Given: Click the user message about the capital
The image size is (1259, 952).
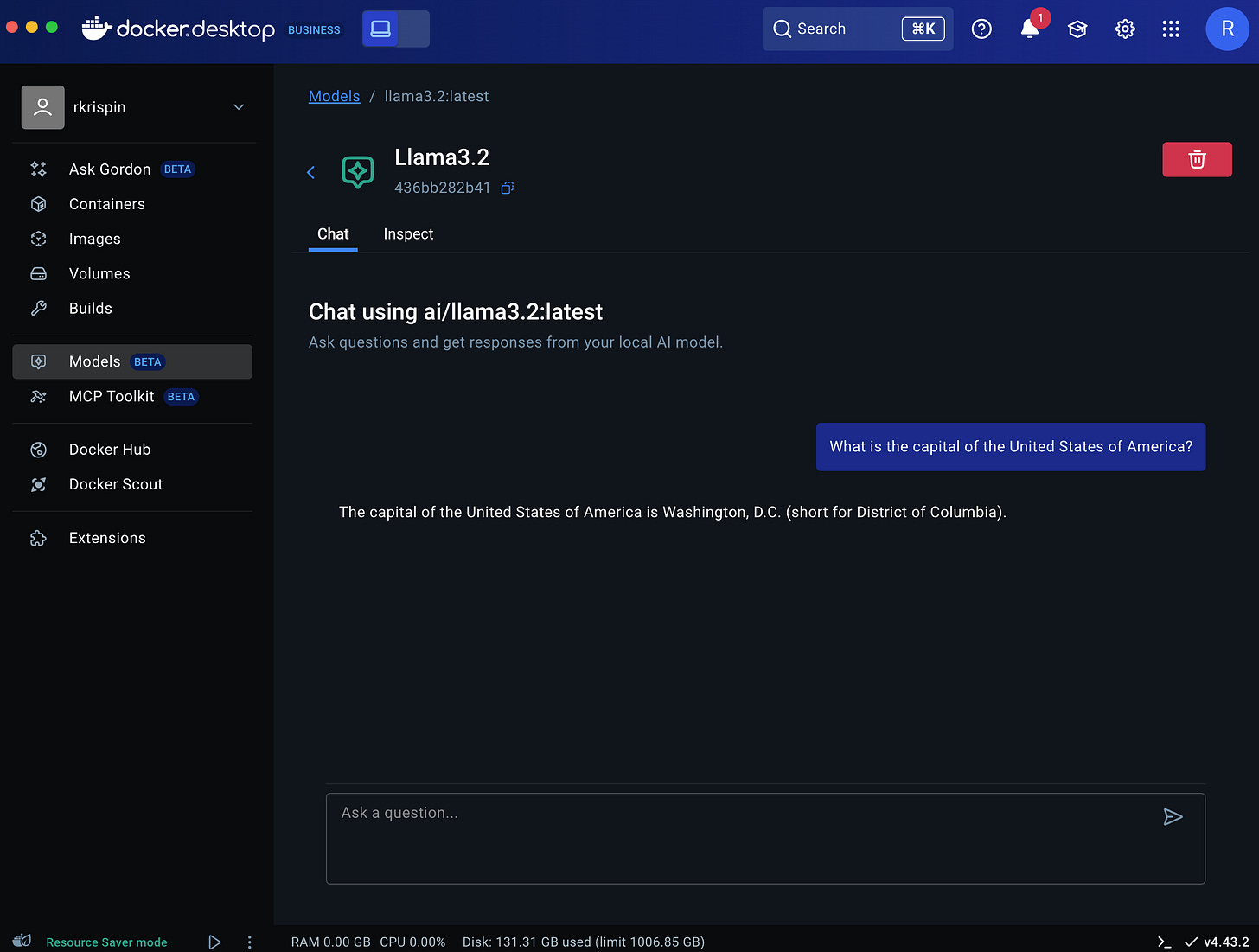Looking at the screenshot, I should click(x=1011, y=447).
